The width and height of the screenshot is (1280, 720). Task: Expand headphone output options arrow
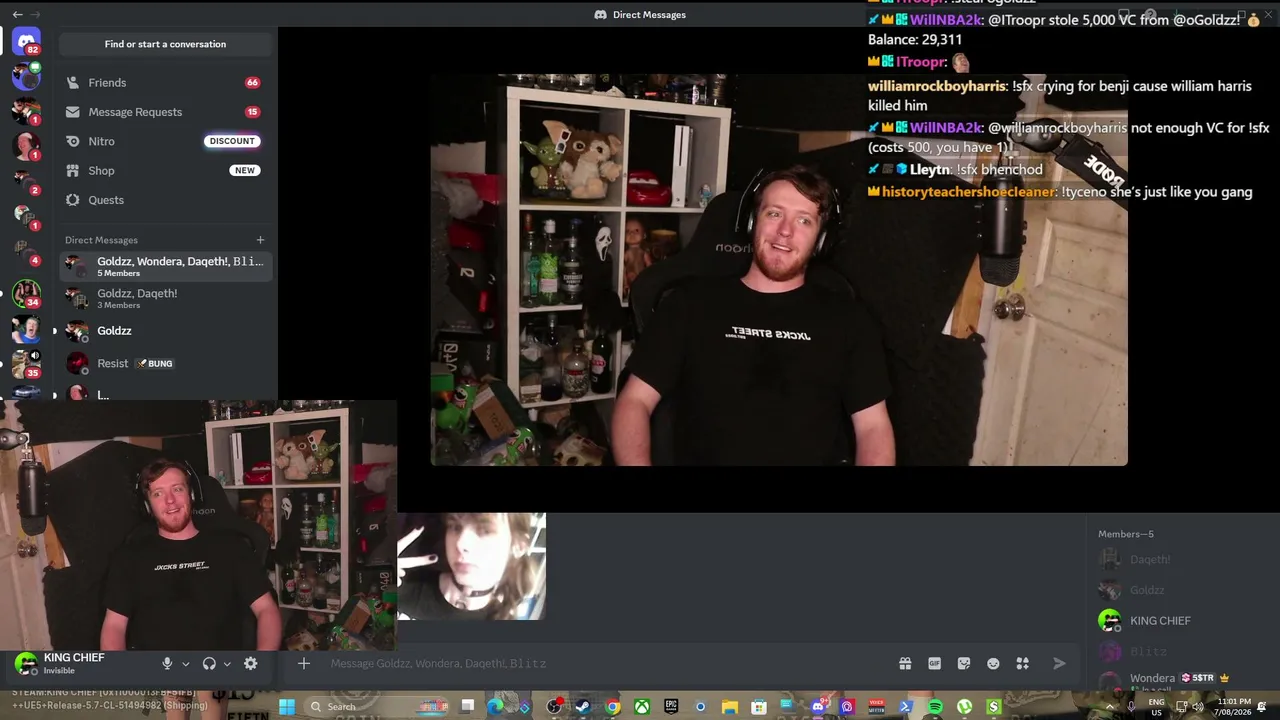pyautogui.click(x=227, y=664)
